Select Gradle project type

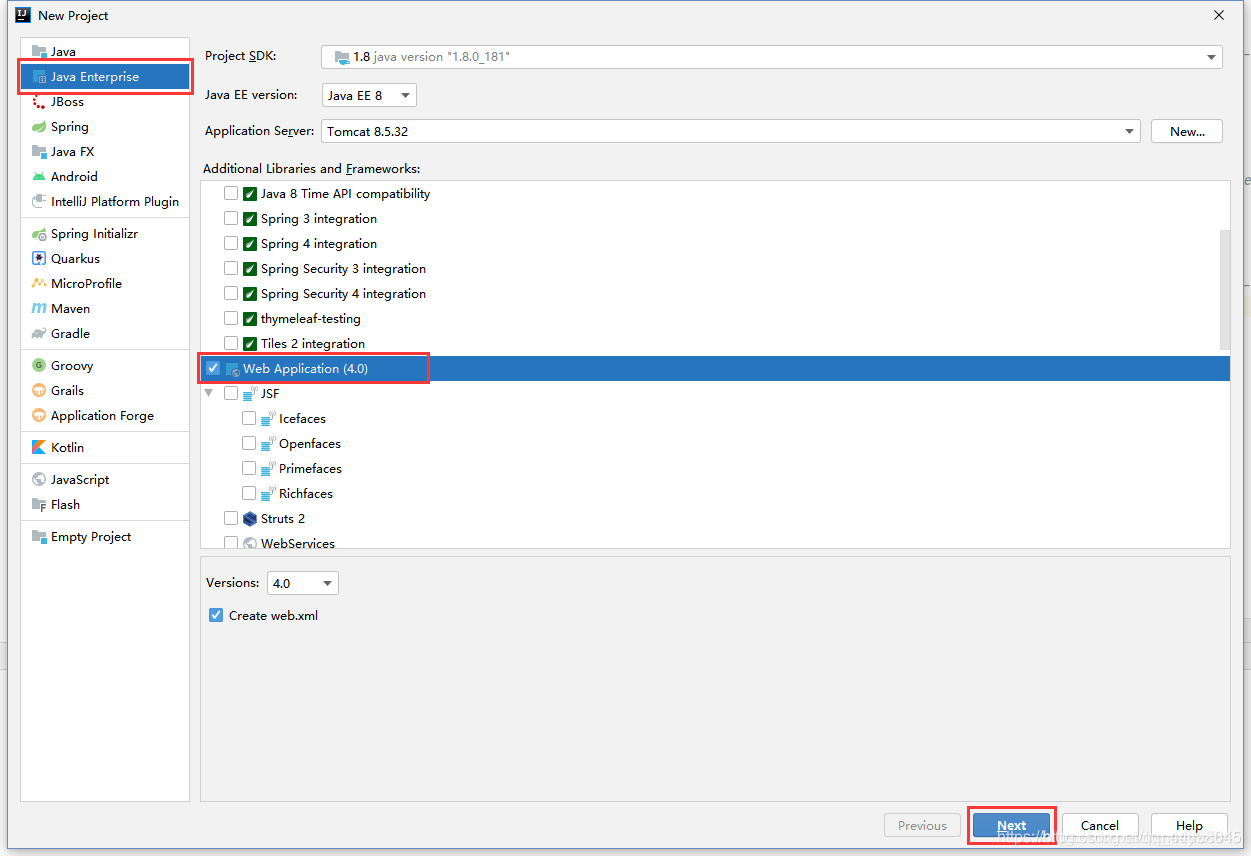(105, 334)
